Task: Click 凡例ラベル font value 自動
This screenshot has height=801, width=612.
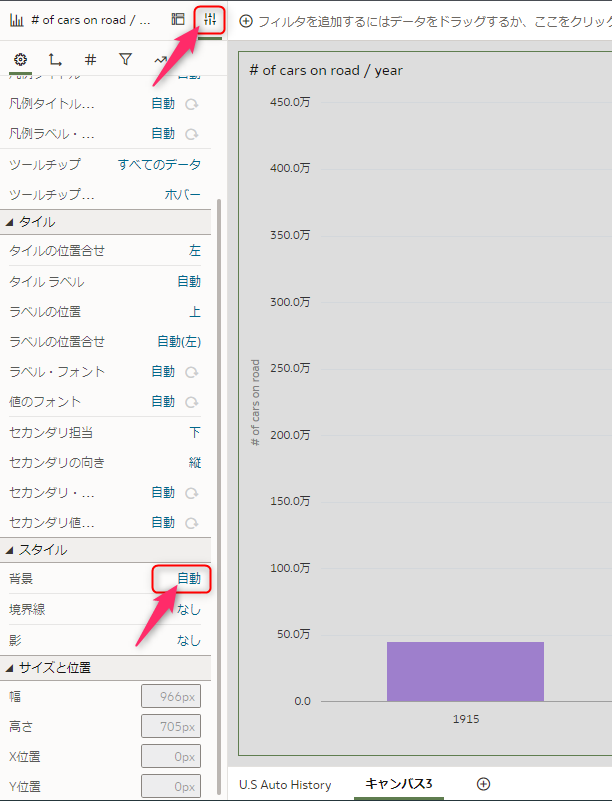Action: pos(163,134)
